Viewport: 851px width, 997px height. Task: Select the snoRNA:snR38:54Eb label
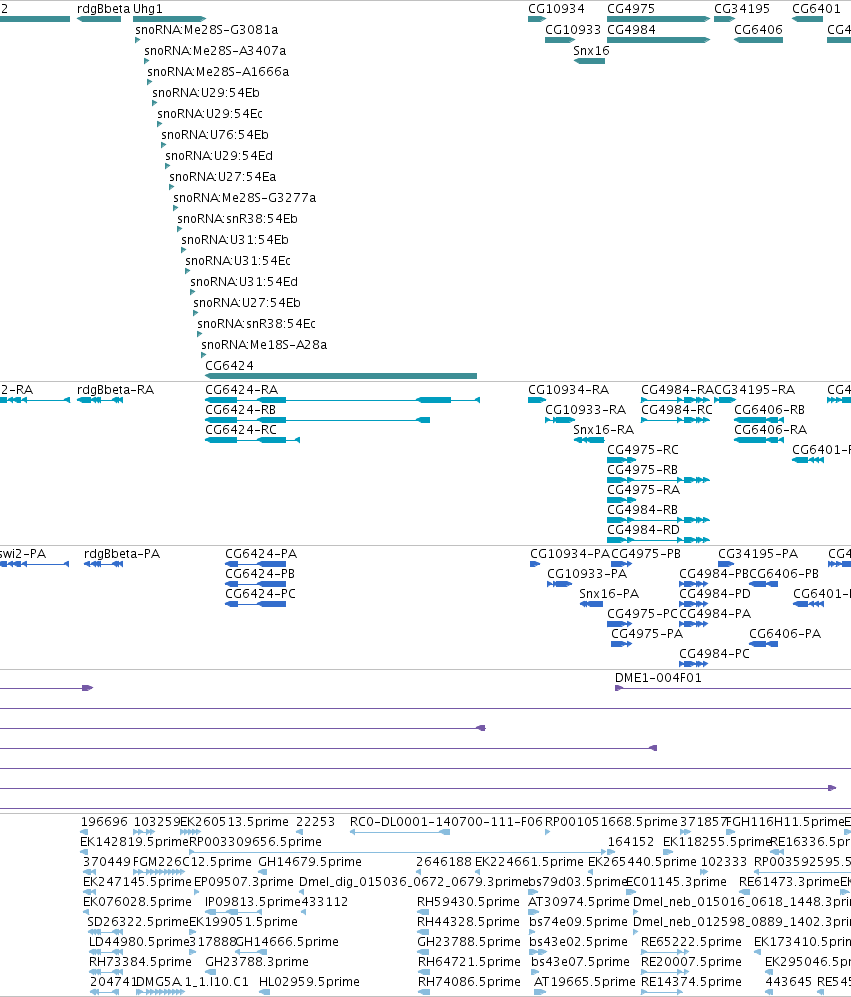(x=237, y=219)
